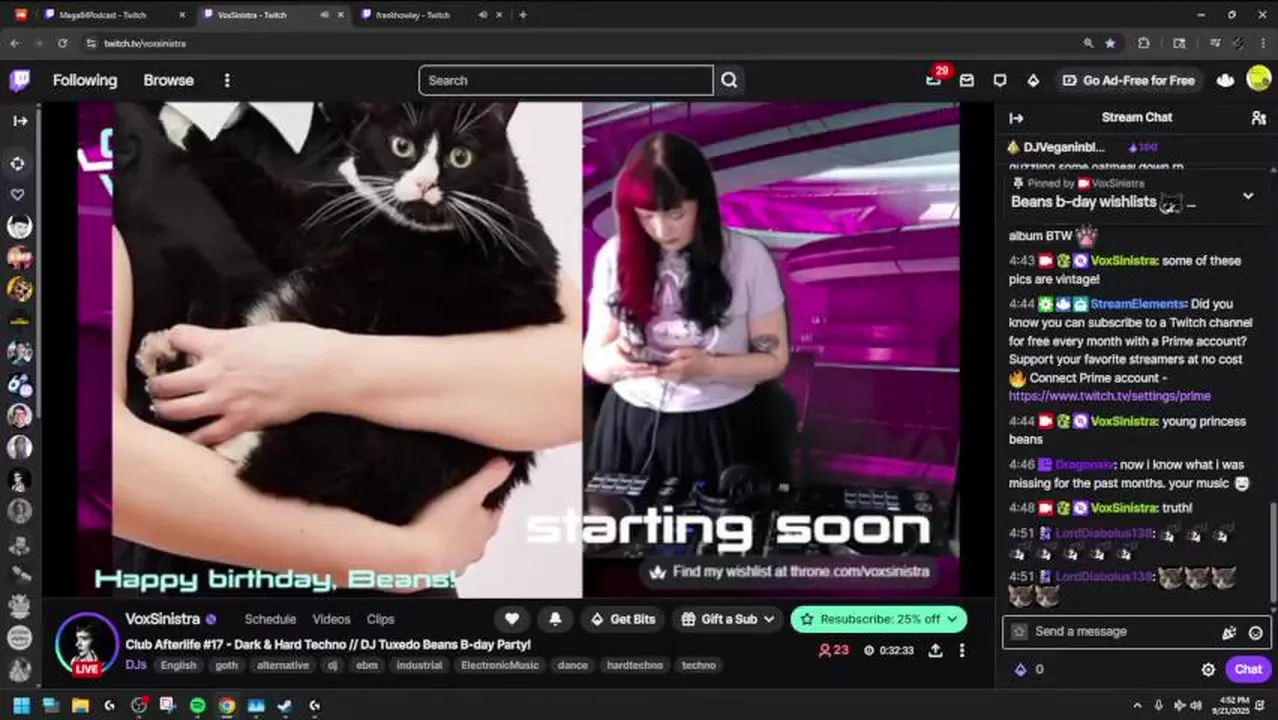Click the follow heart button
The width and height of the screenshot is (1278, 720).
point(511,619)
